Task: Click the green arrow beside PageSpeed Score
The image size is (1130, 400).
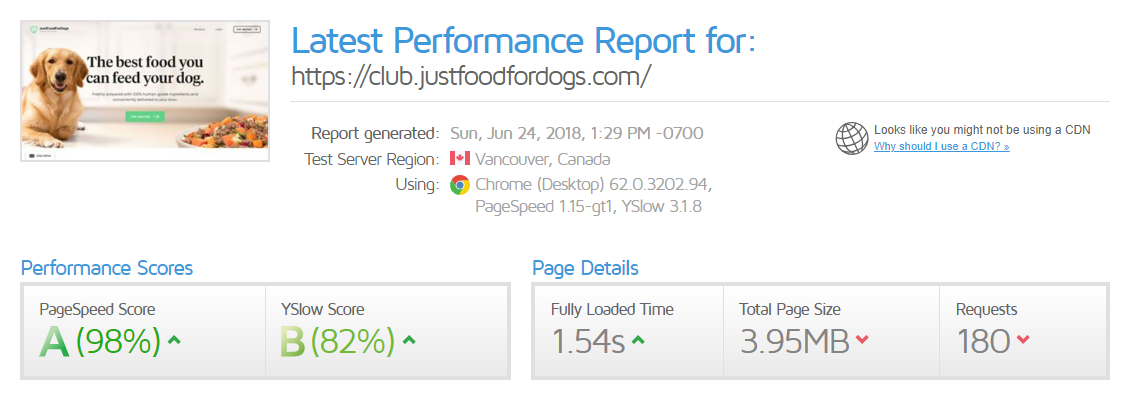Action: pyautogui.click(x=174, y=340)
